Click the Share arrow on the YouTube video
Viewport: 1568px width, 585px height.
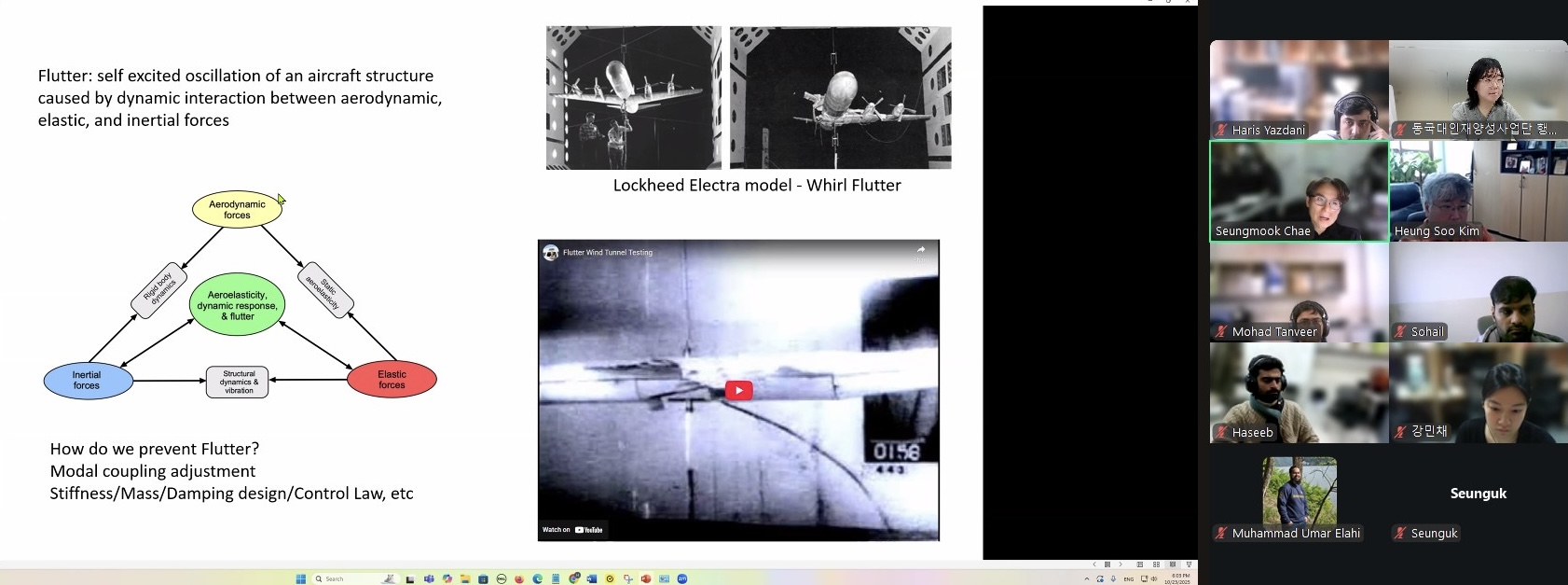click(x=920, y=250)
